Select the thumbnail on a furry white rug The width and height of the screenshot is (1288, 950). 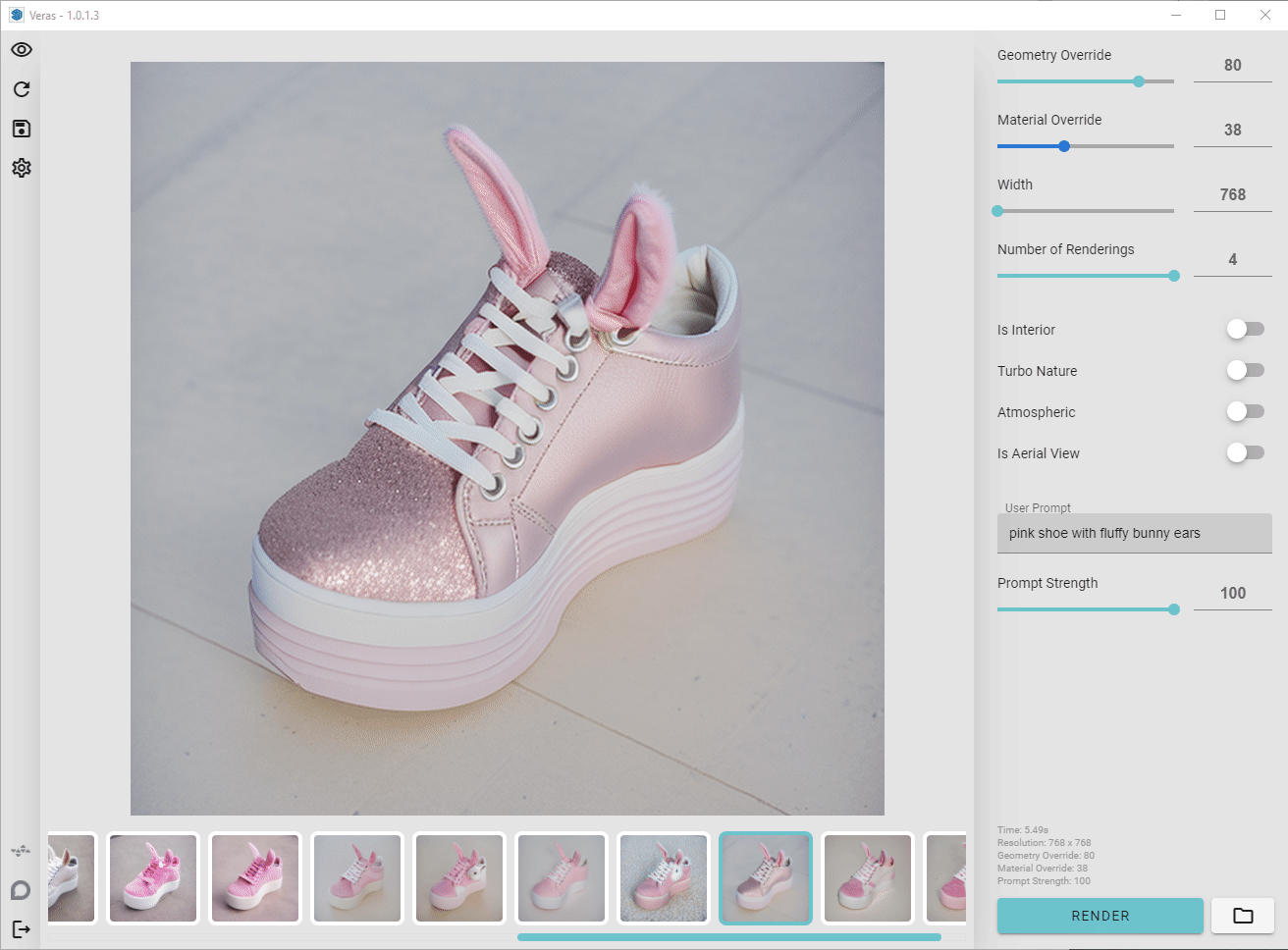[664, 878]
